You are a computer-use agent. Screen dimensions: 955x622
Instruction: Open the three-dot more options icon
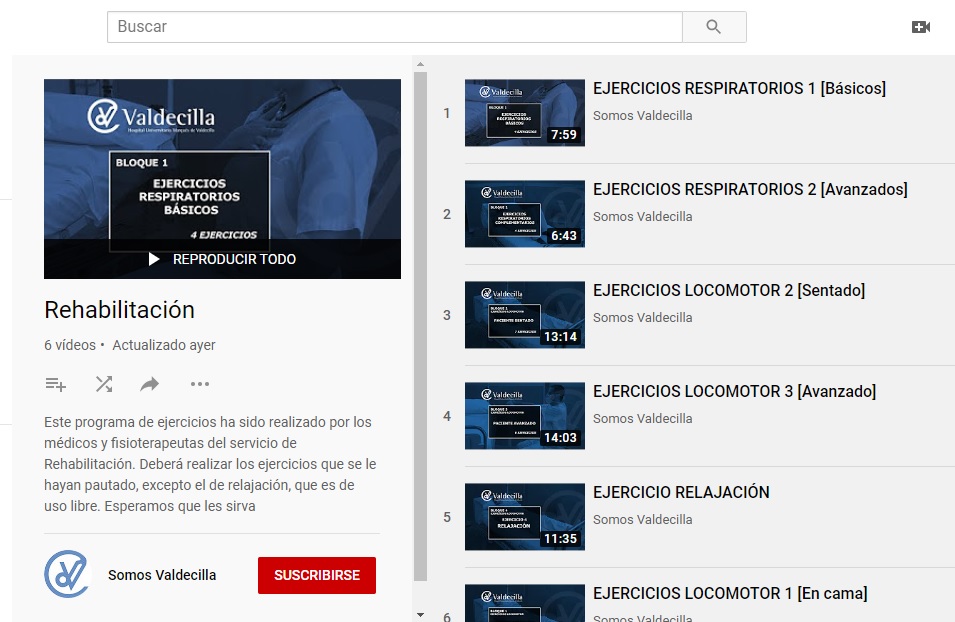[199, 384]
